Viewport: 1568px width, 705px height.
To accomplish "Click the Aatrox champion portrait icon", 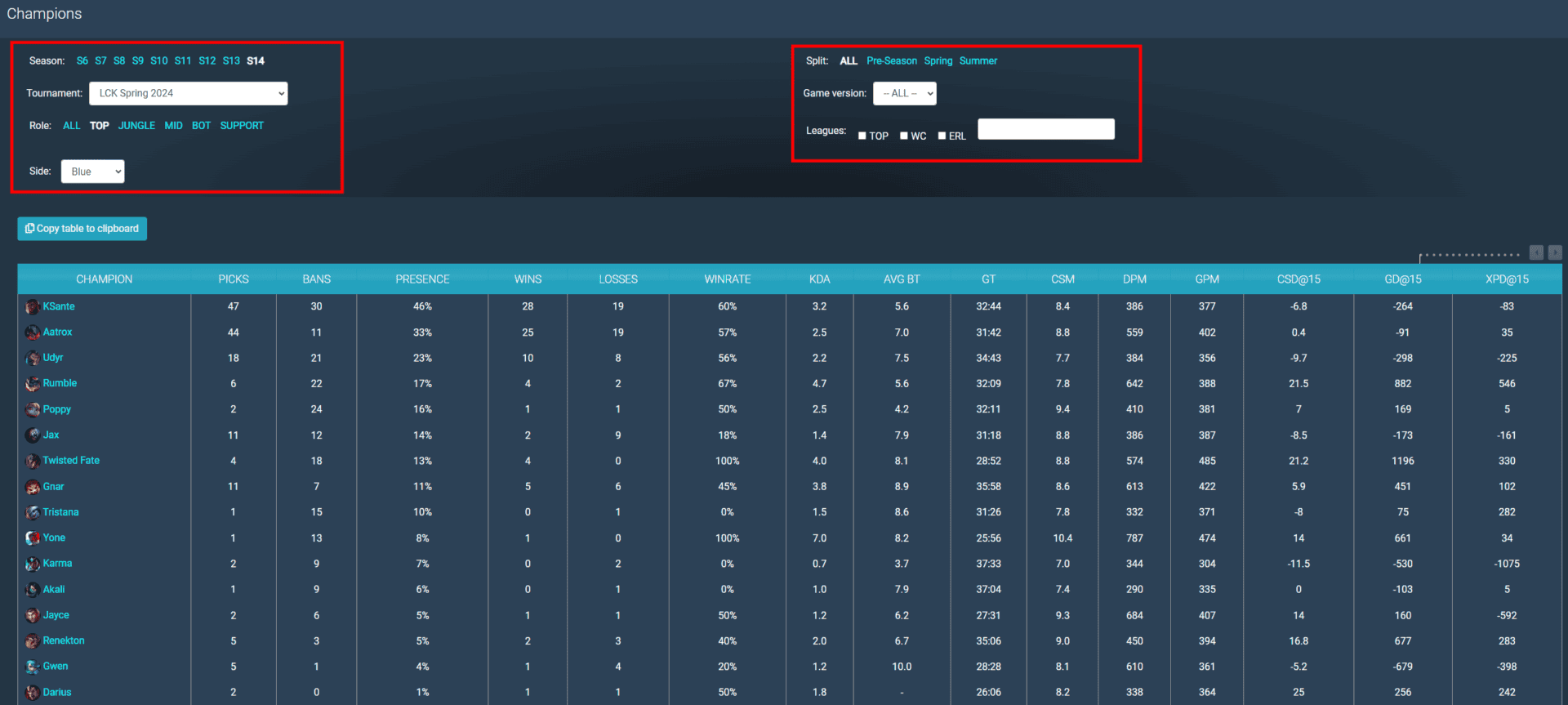I will point(33,332).
